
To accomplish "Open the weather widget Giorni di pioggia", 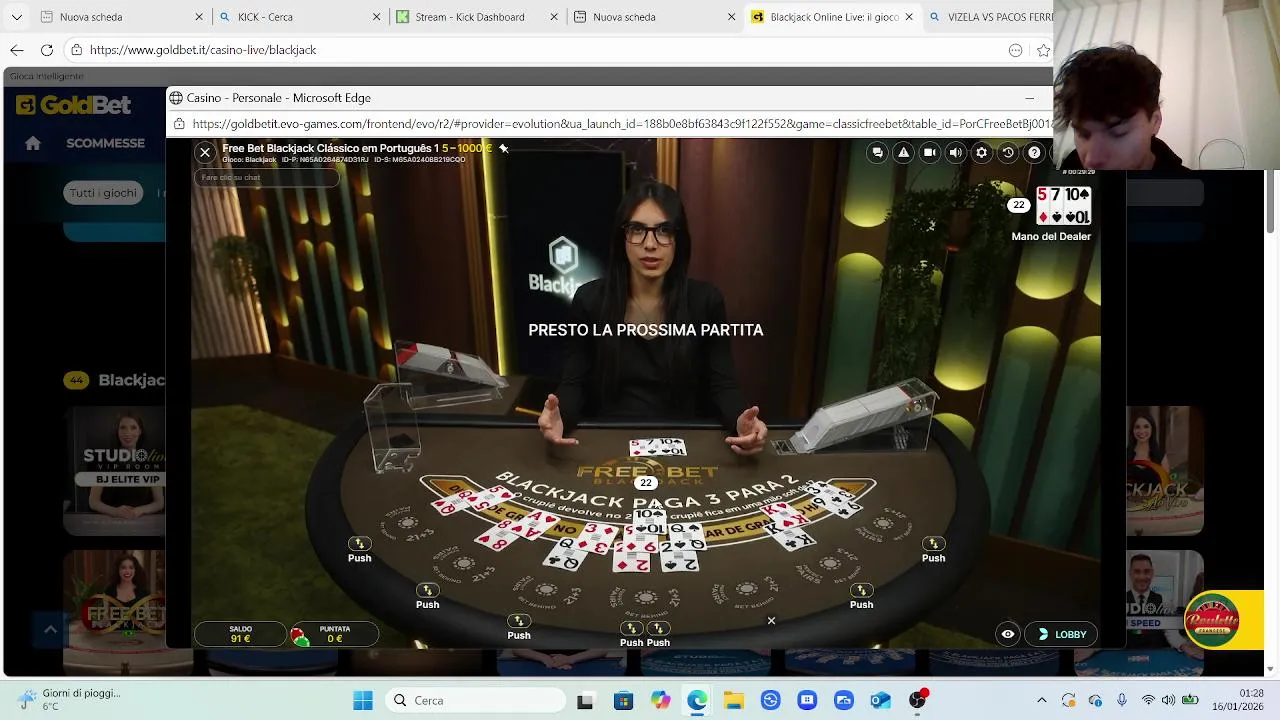I will (70, 699).
